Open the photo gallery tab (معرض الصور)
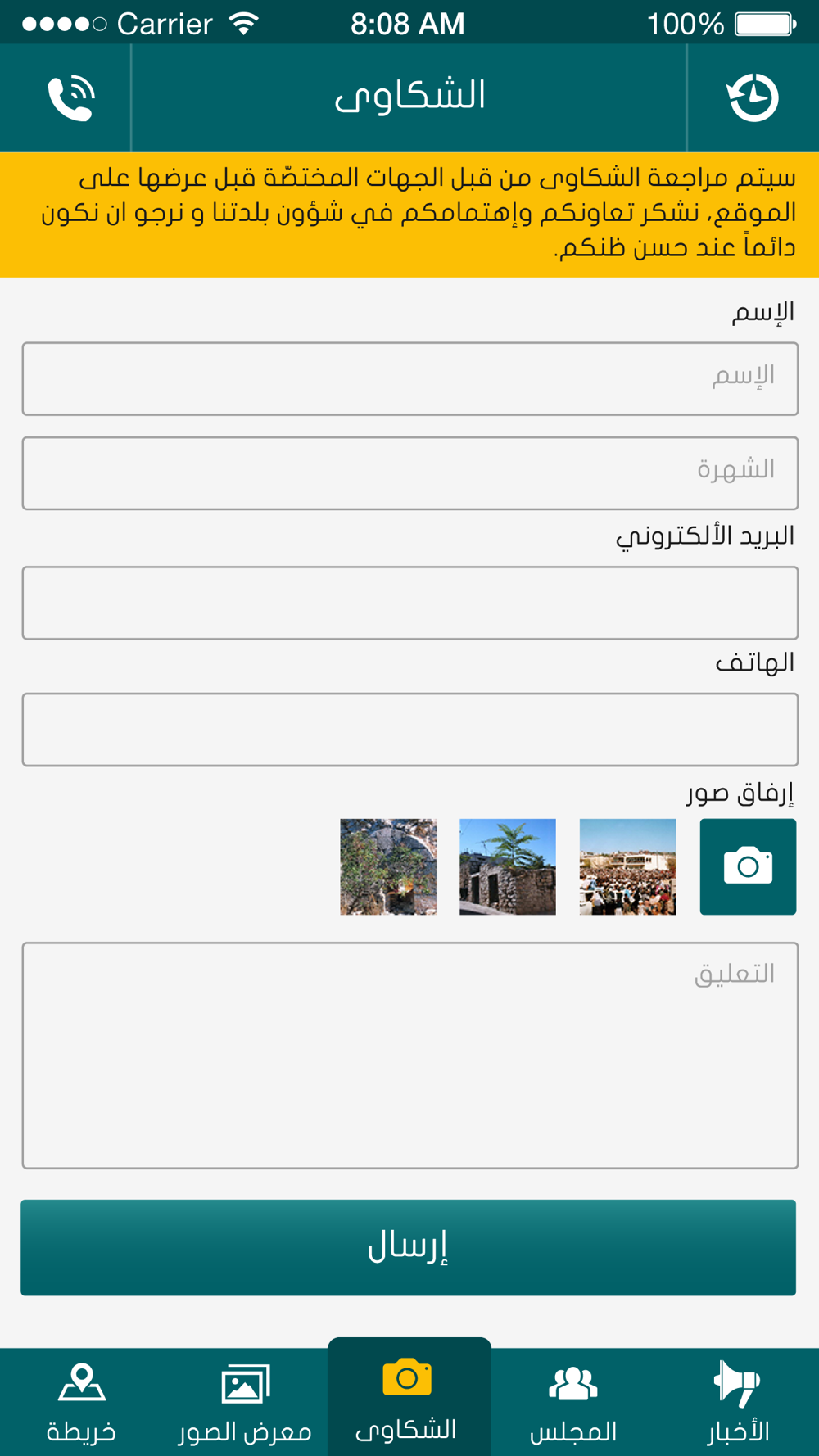Screen dimensions: 819x1456 click(245, 1402)
